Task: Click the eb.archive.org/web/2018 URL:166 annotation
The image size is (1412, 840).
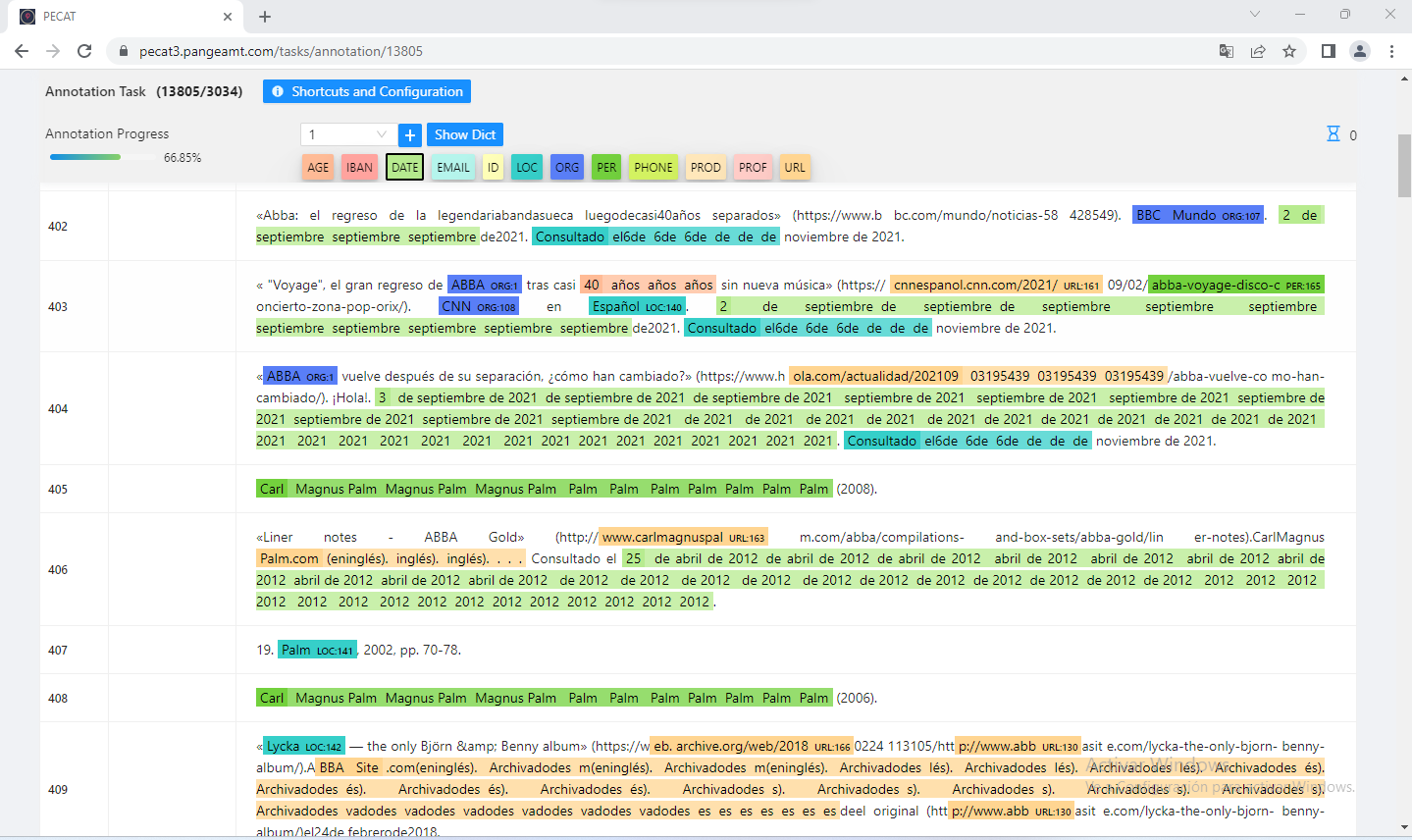Action: (752, 746)
